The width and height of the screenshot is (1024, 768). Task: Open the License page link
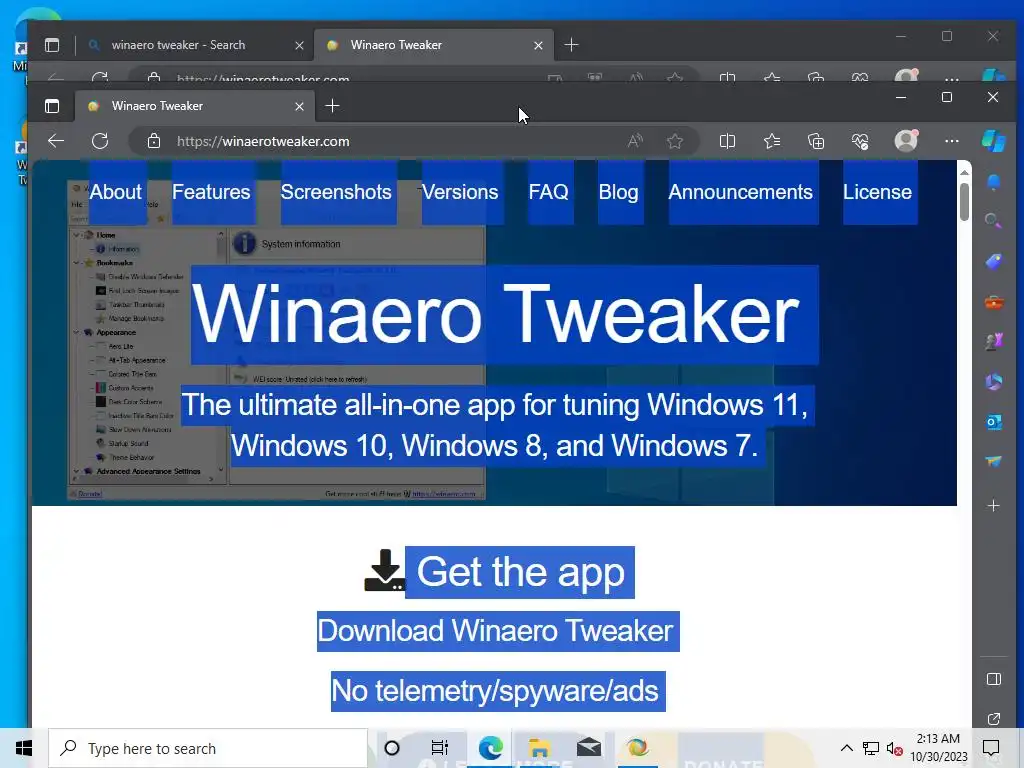[877, 192]
